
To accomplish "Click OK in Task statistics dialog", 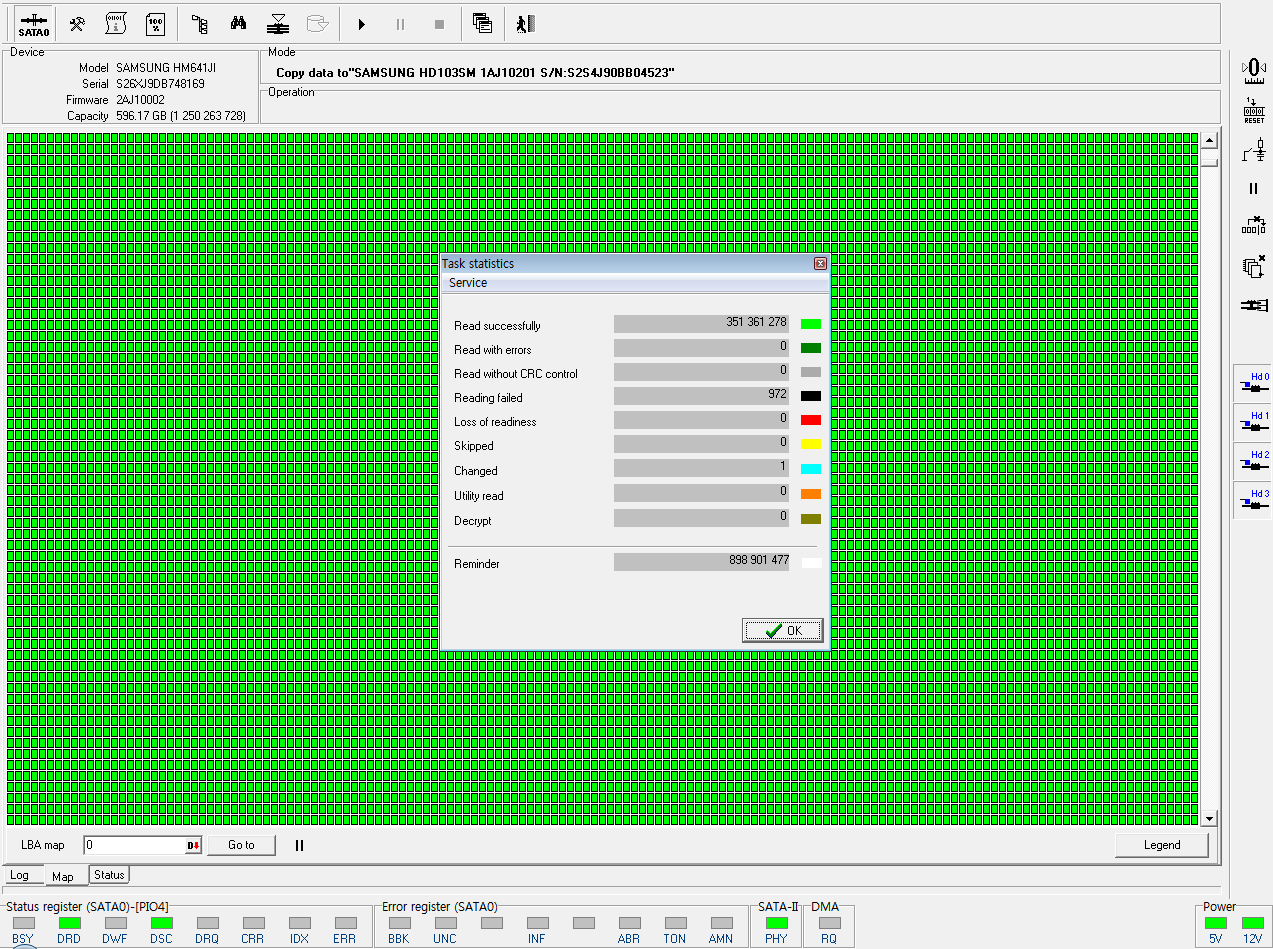I will [783, 630].
